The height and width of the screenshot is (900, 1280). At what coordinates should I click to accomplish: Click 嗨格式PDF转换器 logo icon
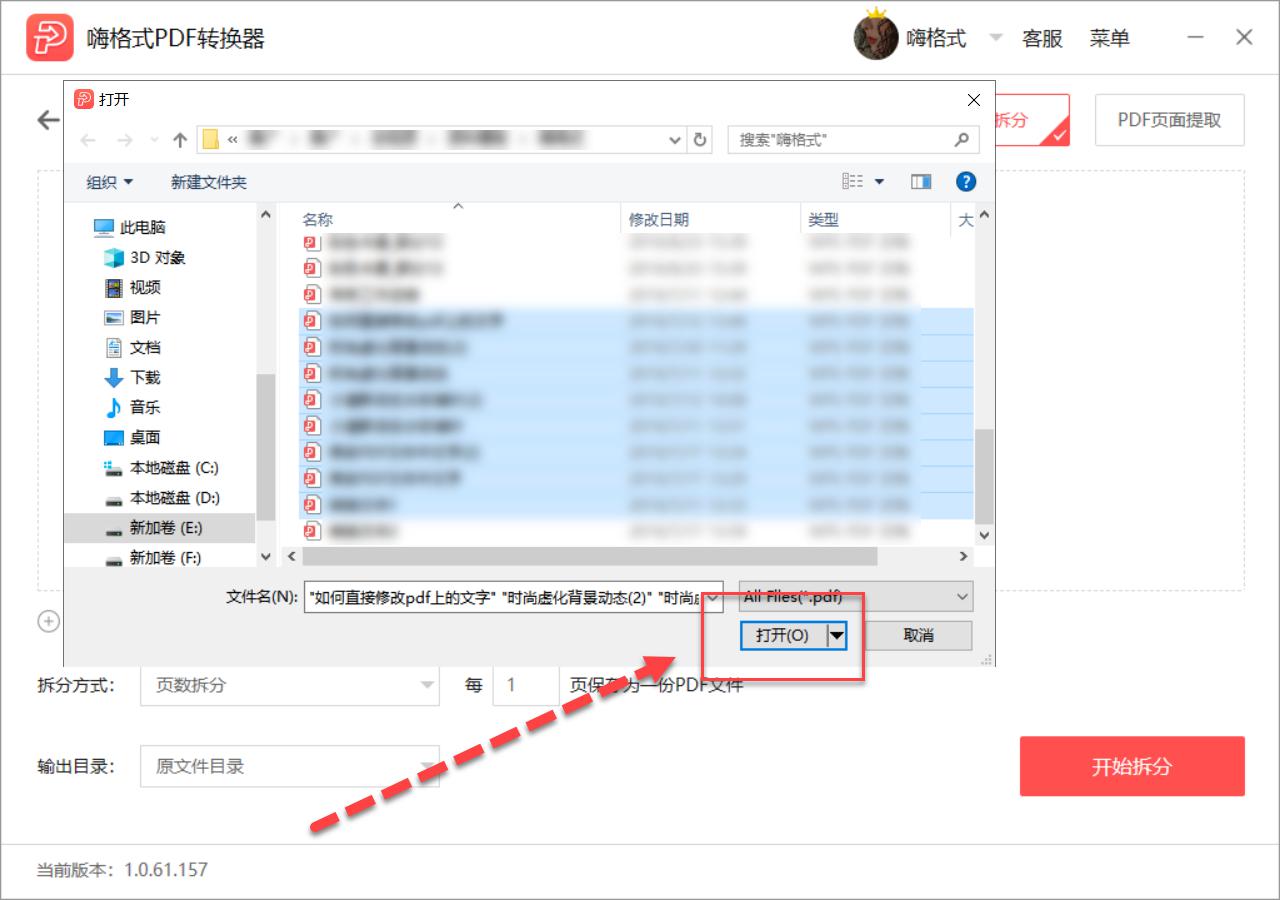(49, 38)
